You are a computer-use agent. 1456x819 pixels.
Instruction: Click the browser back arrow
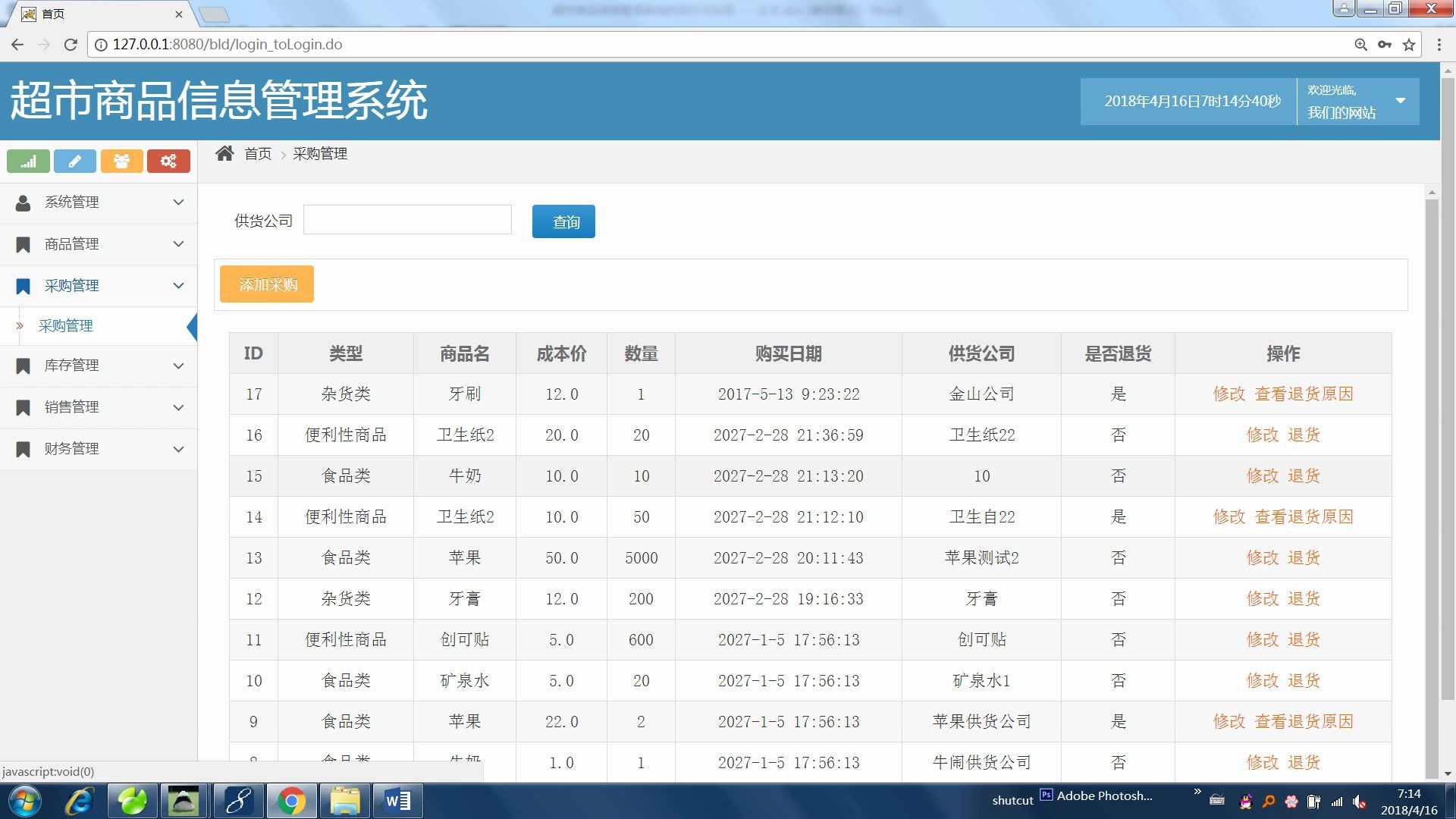[x=17, y=44]
